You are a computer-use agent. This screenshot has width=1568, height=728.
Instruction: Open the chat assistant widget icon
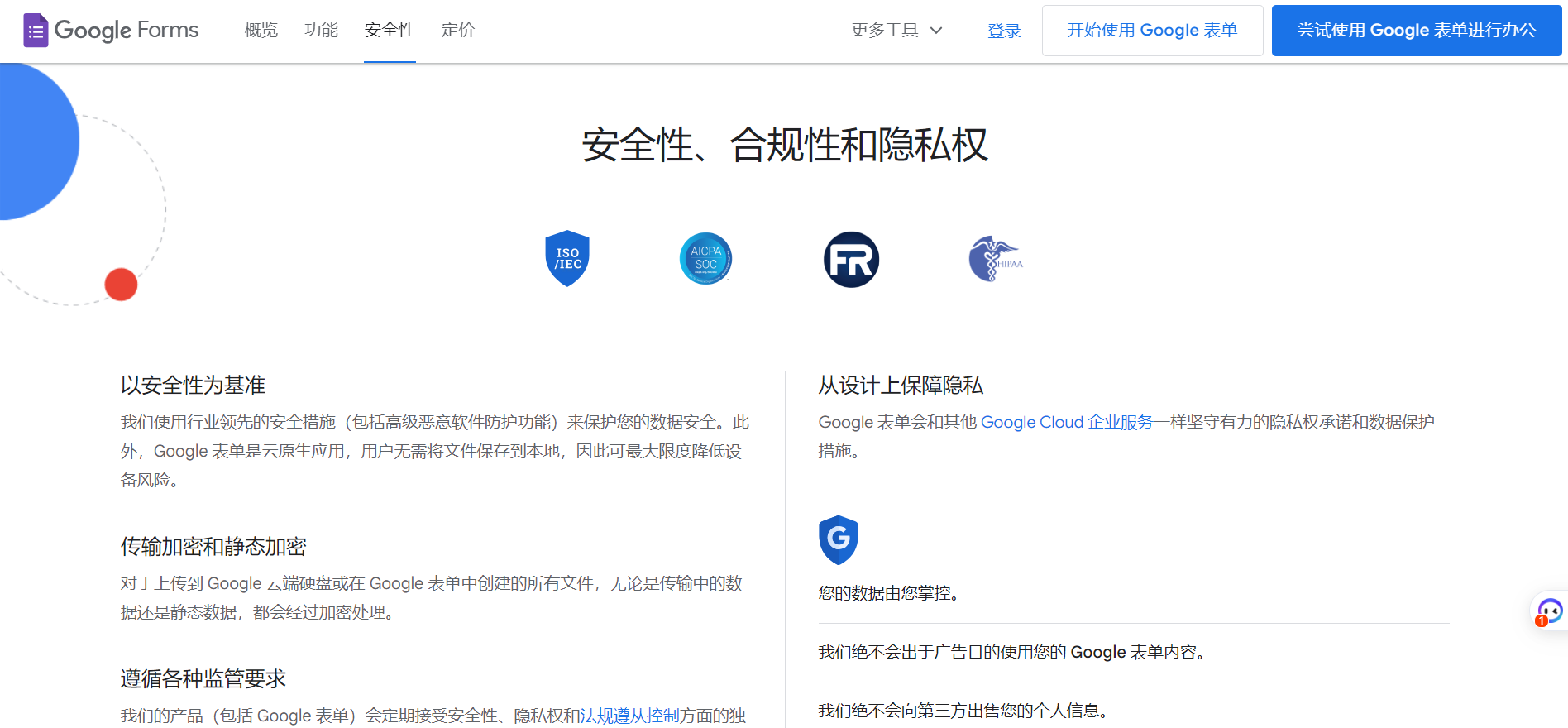[1549, 612]
